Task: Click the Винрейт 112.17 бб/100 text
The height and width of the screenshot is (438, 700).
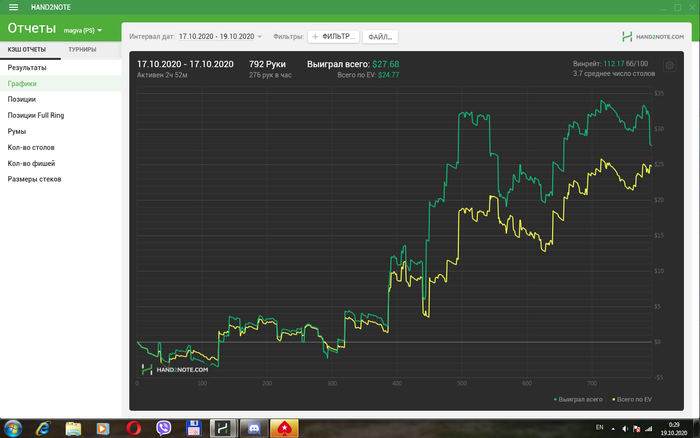Action: click(x=610, y=64)
